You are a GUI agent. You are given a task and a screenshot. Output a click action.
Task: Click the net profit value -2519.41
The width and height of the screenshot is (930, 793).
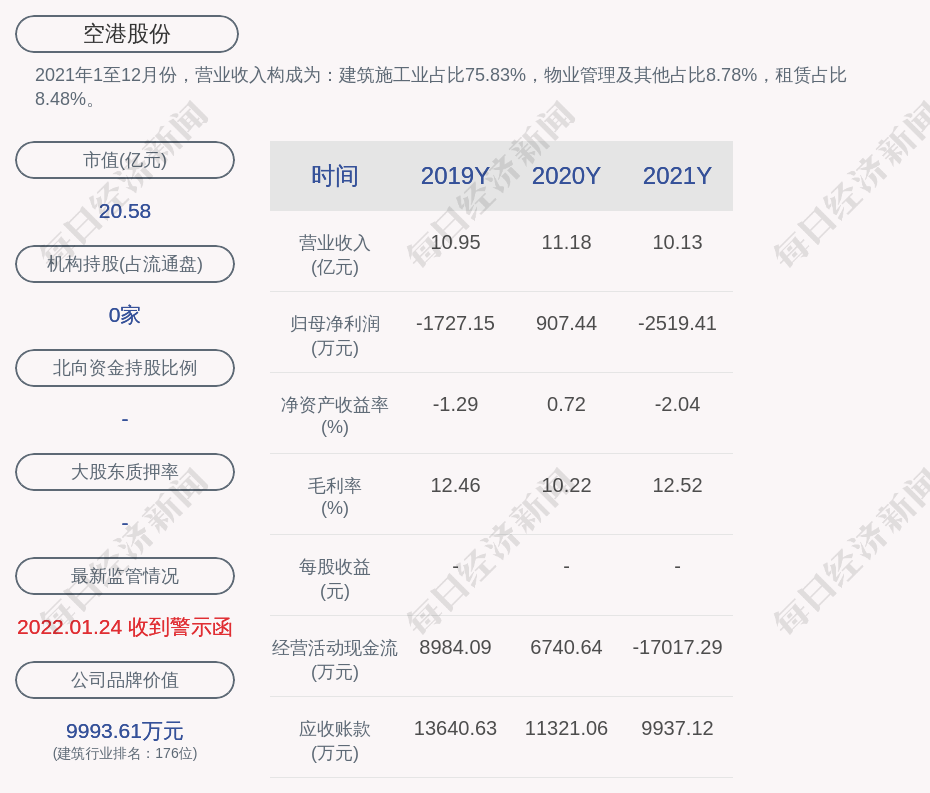pyautogui.click(x=677, y=323)
